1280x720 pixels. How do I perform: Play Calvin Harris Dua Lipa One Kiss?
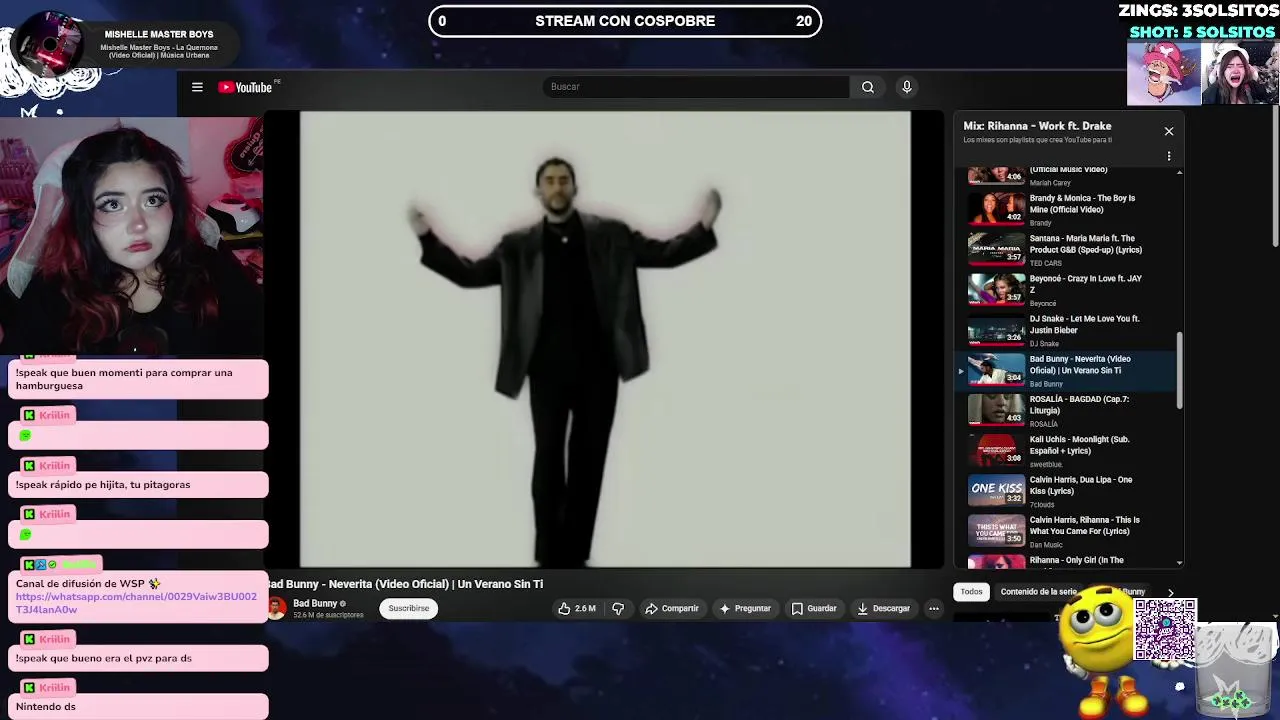pyautogui.click(x=1064, y=491)
